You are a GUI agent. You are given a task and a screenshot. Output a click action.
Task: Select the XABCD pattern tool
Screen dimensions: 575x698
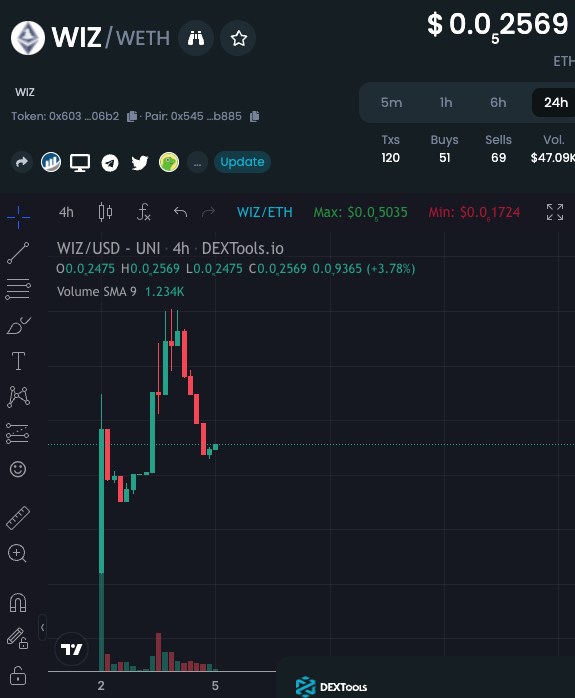coord(18,397)
